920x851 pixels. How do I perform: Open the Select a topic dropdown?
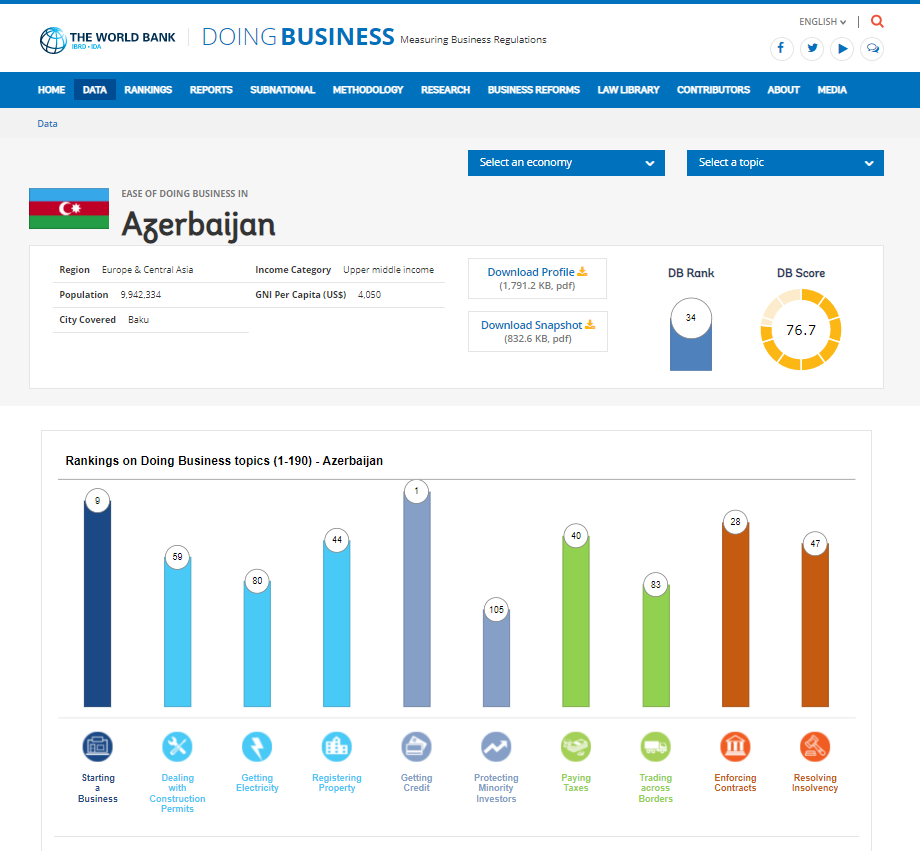point(785,163)
